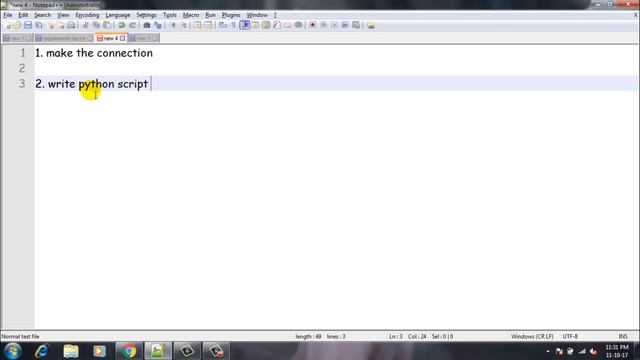Click the Save All toolbar icon
Screen dimensions: 640x360
39,25
